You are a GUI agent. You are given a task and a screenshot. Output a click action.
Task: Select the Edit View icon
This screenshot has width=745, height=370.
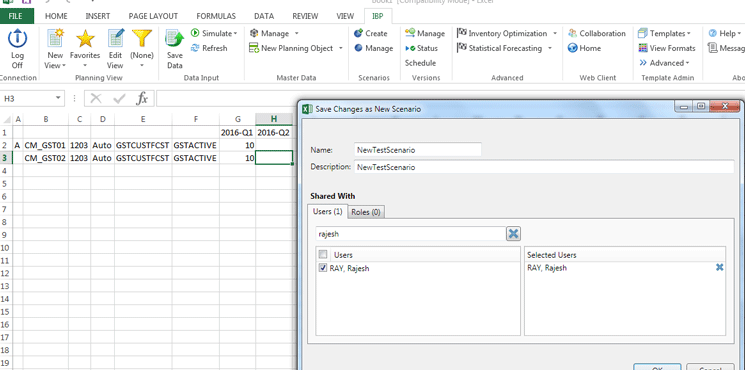115,39
